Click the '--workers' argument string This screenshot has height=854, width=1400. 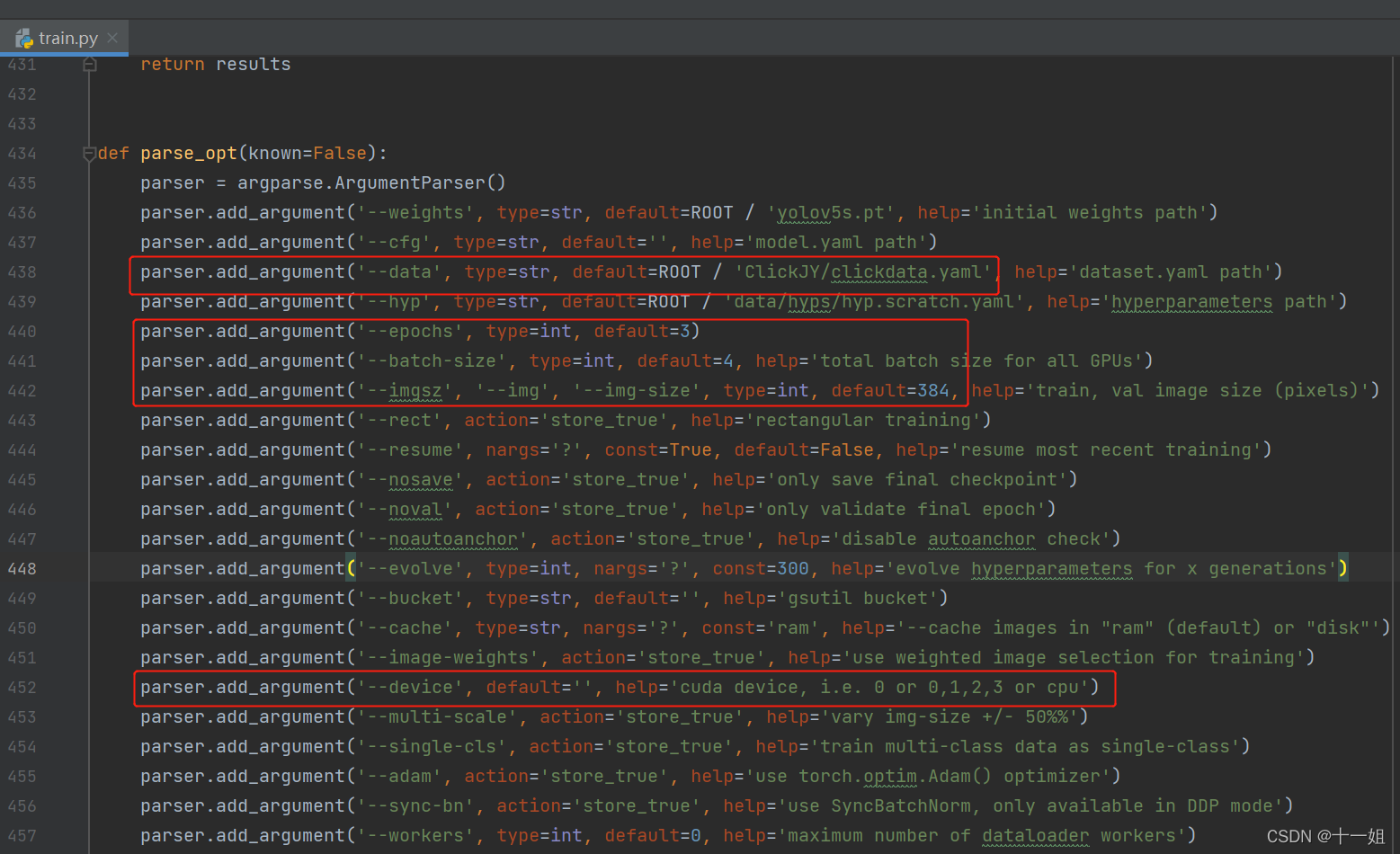[x=415, y=836]
